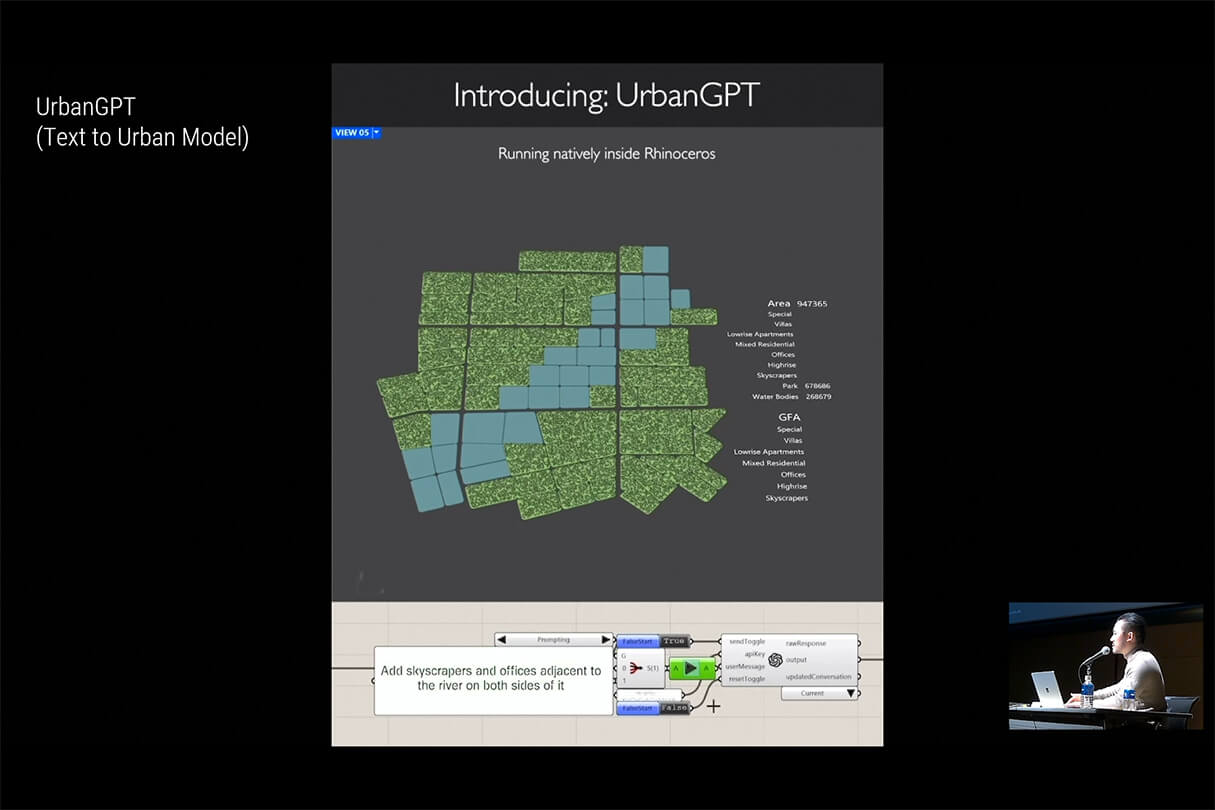Click the updatedConversation output parameter
Image resolution: width=1215 pixels, height=810 pixels.
(x=817, y=677)
